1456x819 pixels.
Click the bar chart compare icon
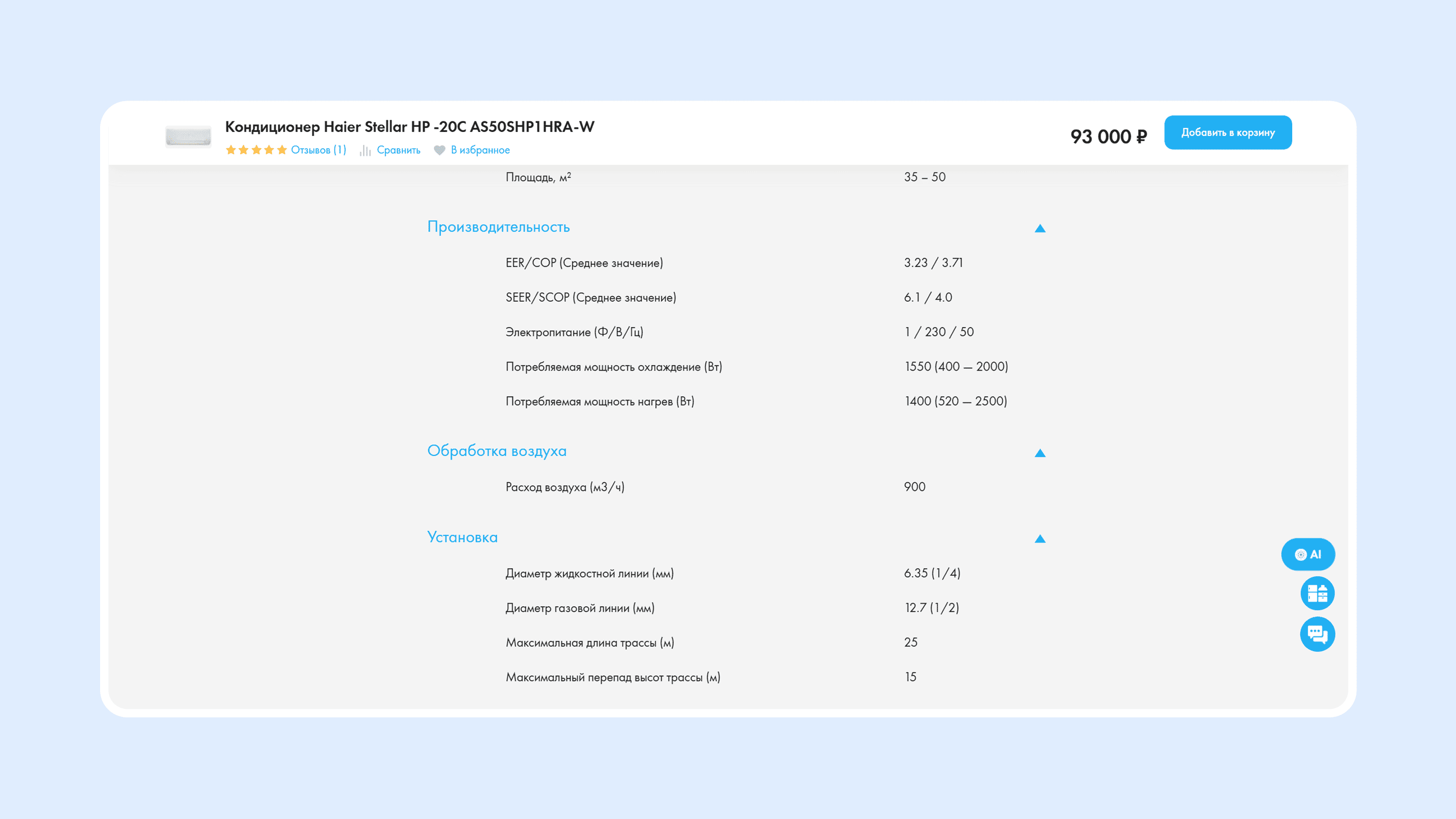pos(365,150)
